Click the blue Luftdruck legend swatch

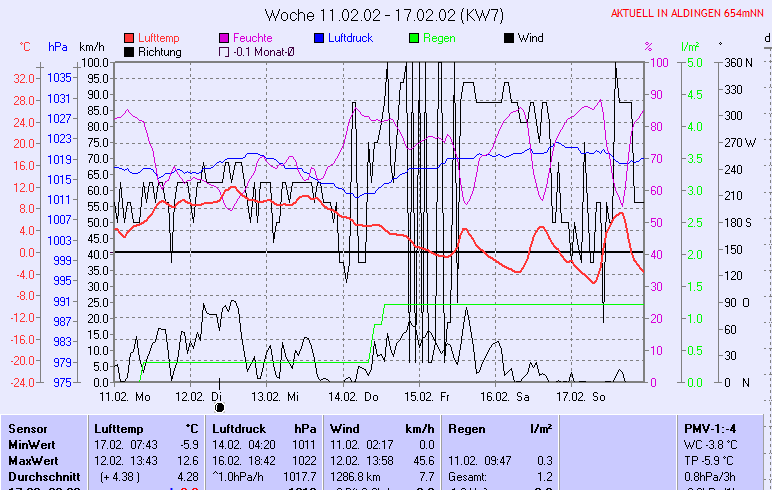(x=320, y=38)
